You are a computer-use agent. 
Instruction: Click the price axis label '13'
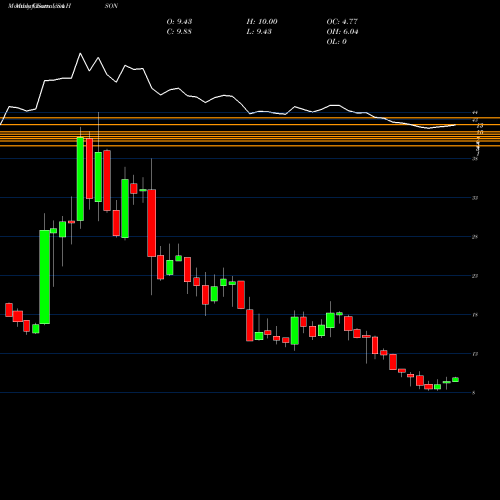click(x=475, y=354)
